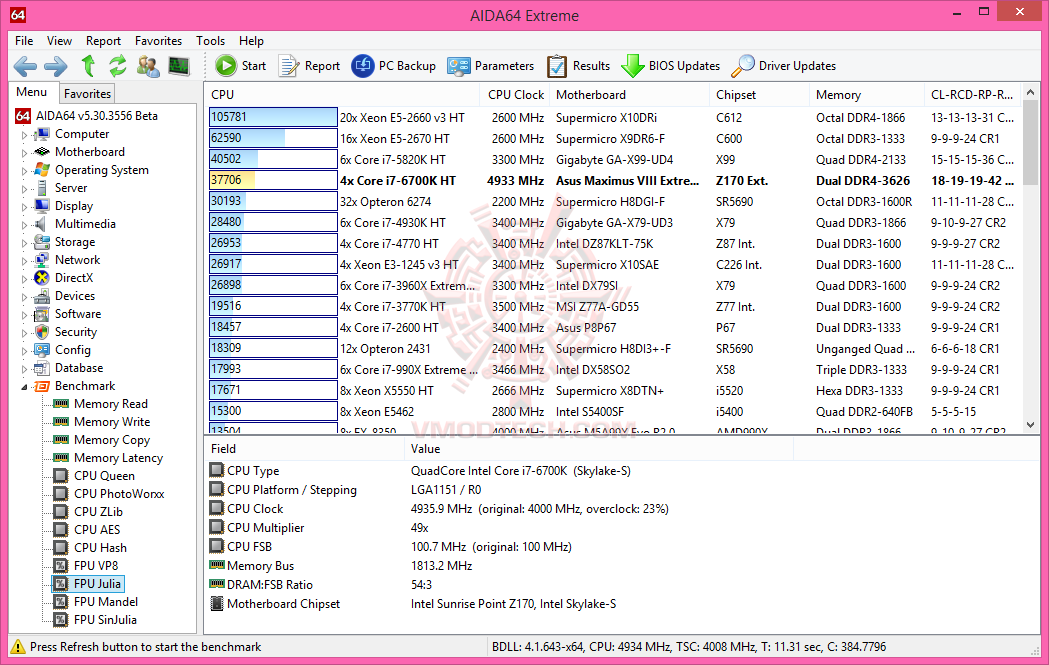Collapse the Benchmark tree node
Screen dimensions: 1049x665
pos(25,387)
